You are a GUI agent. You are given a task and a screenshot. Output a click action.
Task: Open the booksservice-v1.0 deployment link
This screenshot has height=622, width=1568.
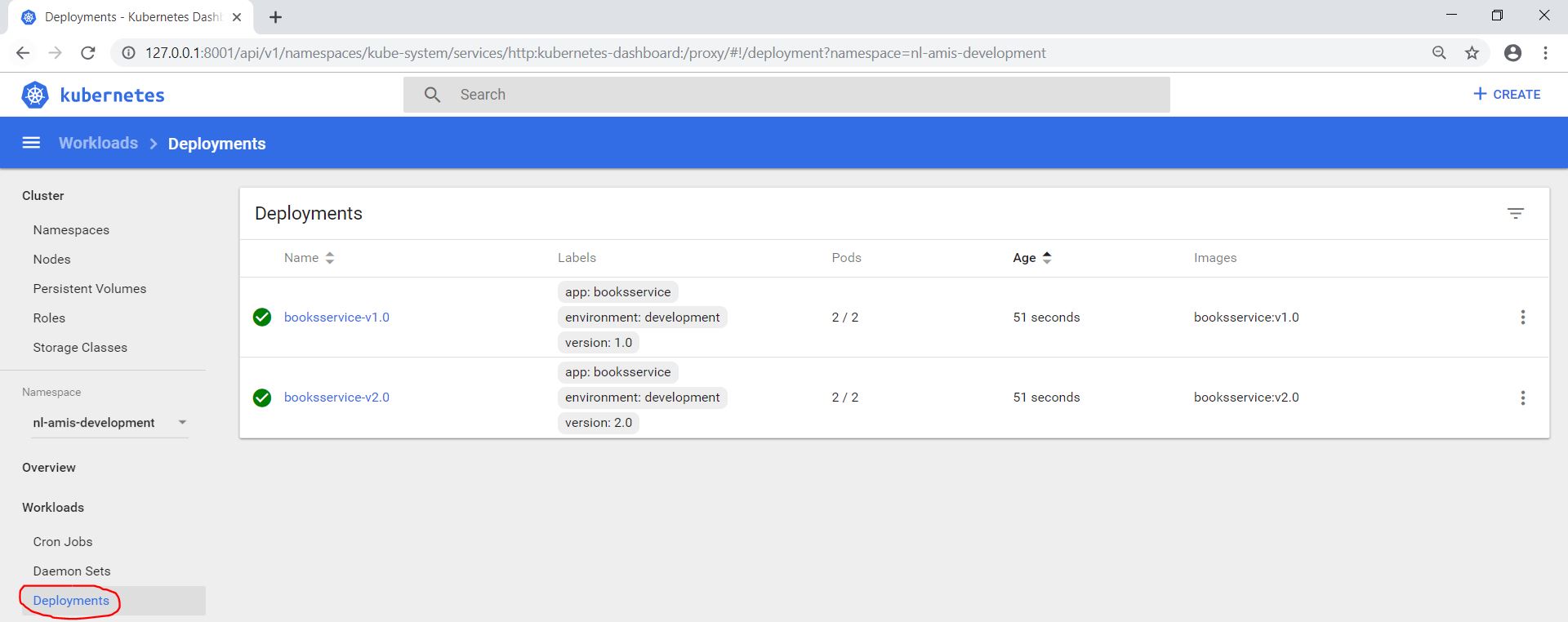(x=336, y=318)
